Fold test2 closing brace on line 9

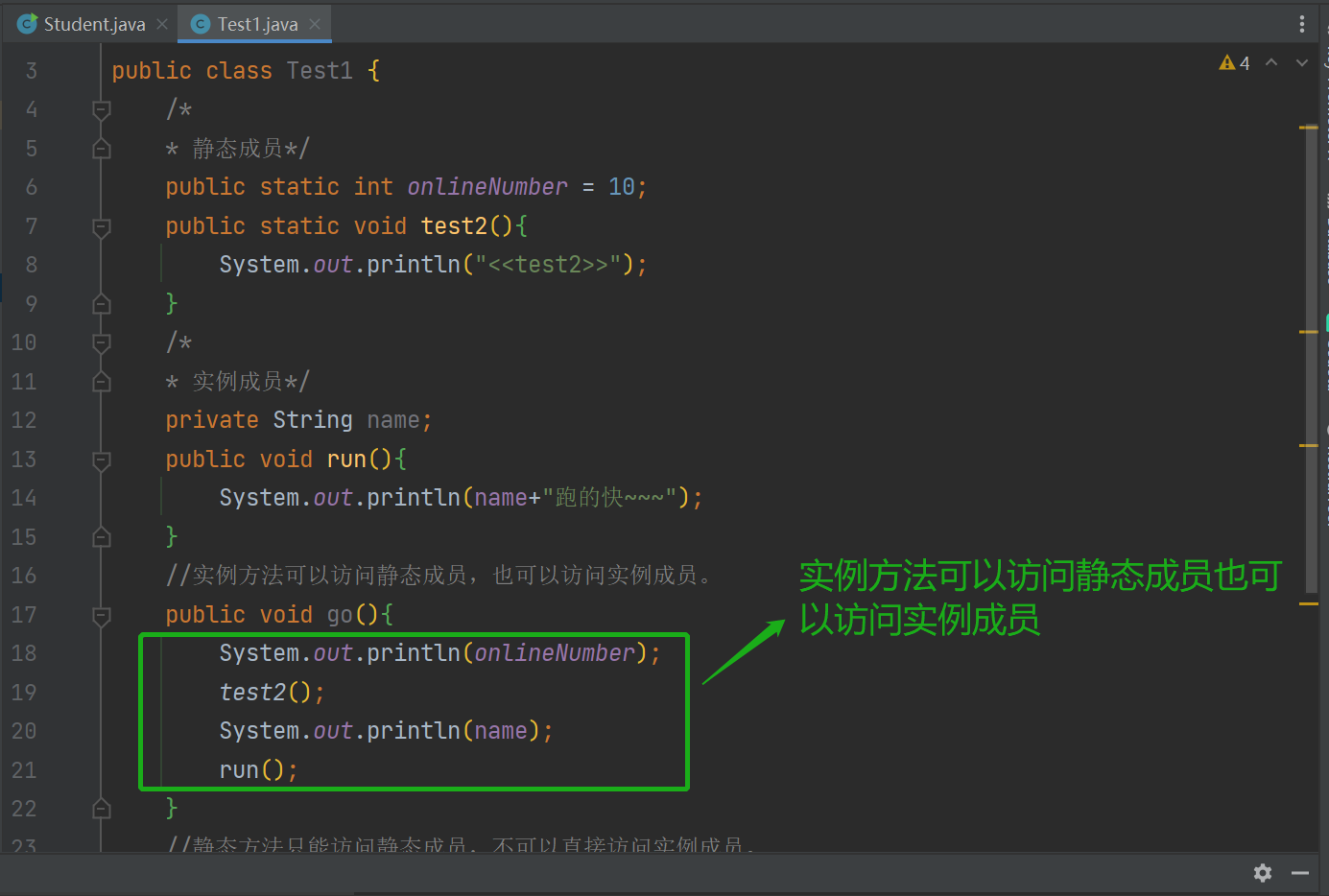tap(102, 304)
